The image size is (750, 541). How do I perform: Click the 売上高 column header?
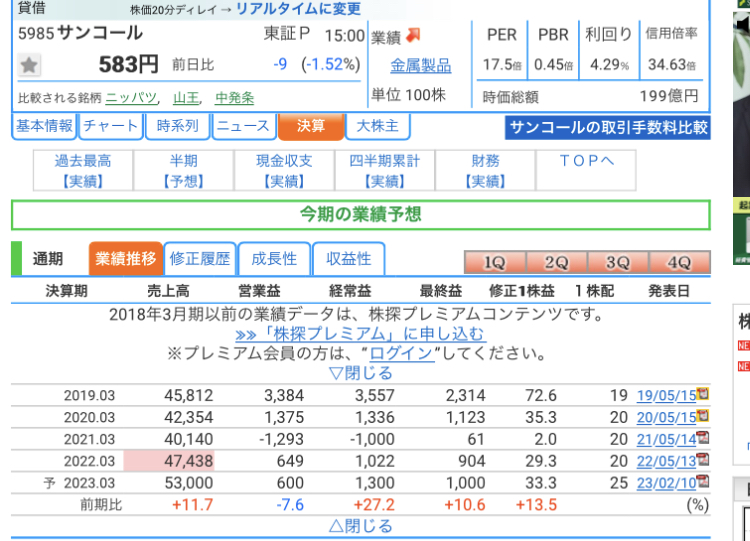tap(168, 291)
